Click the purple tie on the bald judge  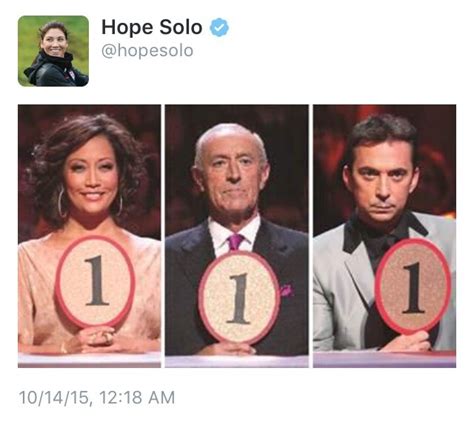(236, 242)
